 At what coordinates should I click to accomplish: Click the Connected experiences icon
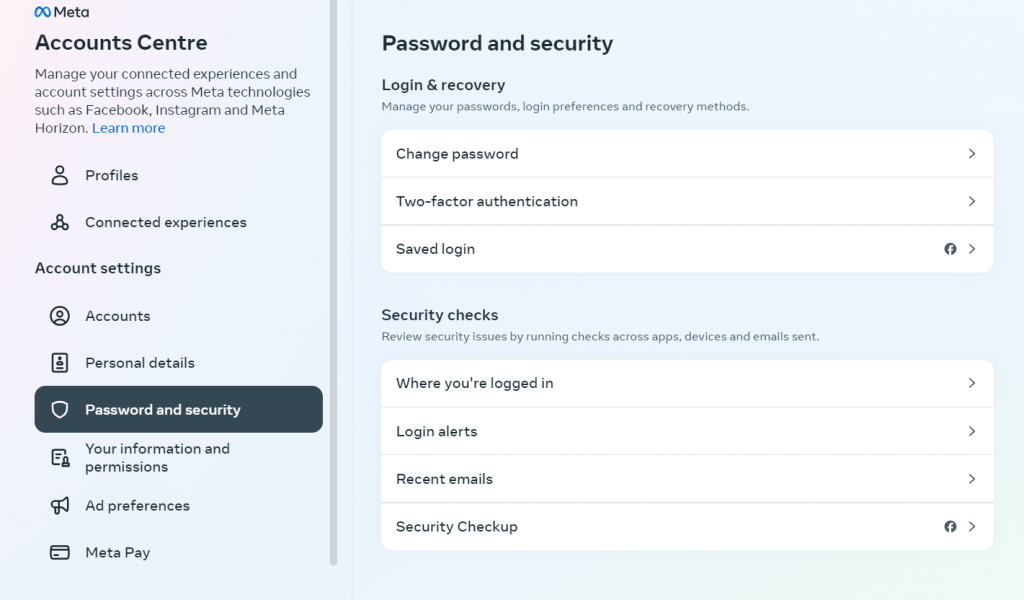point(60,222)
